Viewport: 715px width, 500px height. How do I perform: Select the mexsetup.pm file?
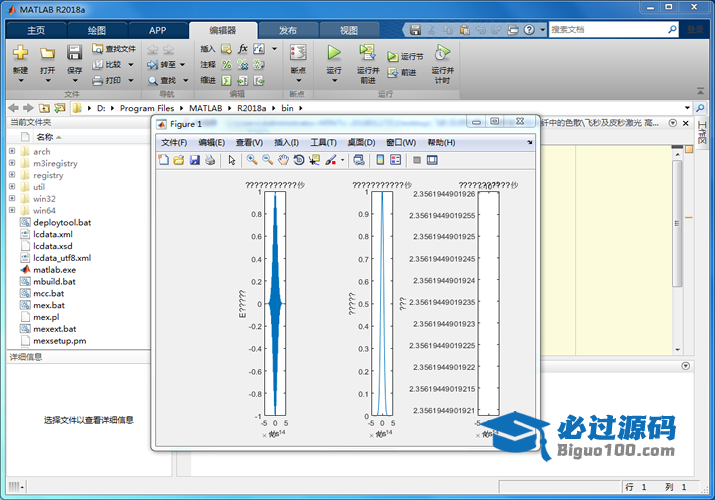(x=60, y=341)
